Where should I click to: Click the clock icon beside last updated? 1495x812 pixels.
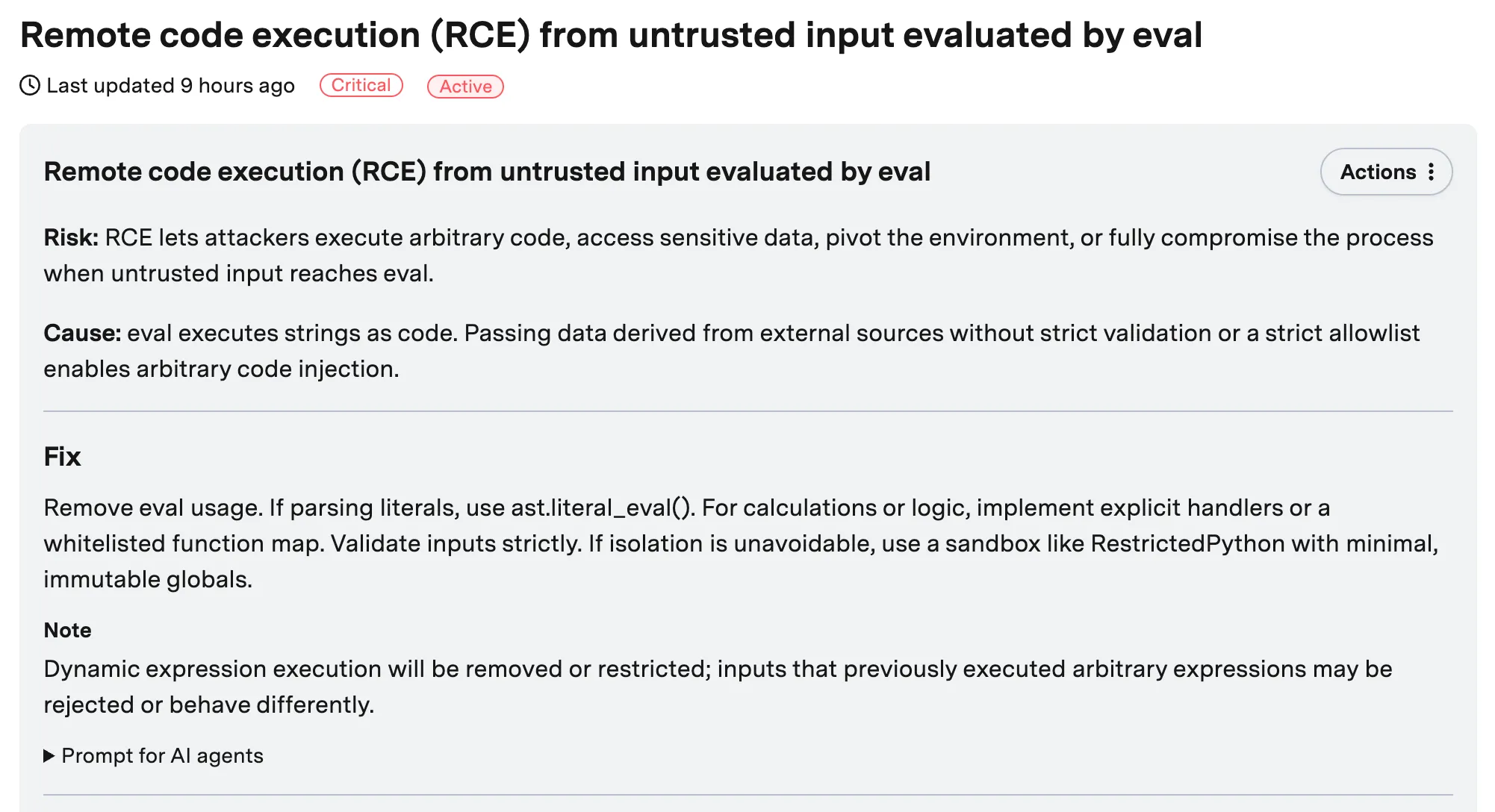[x=29, y=86]
